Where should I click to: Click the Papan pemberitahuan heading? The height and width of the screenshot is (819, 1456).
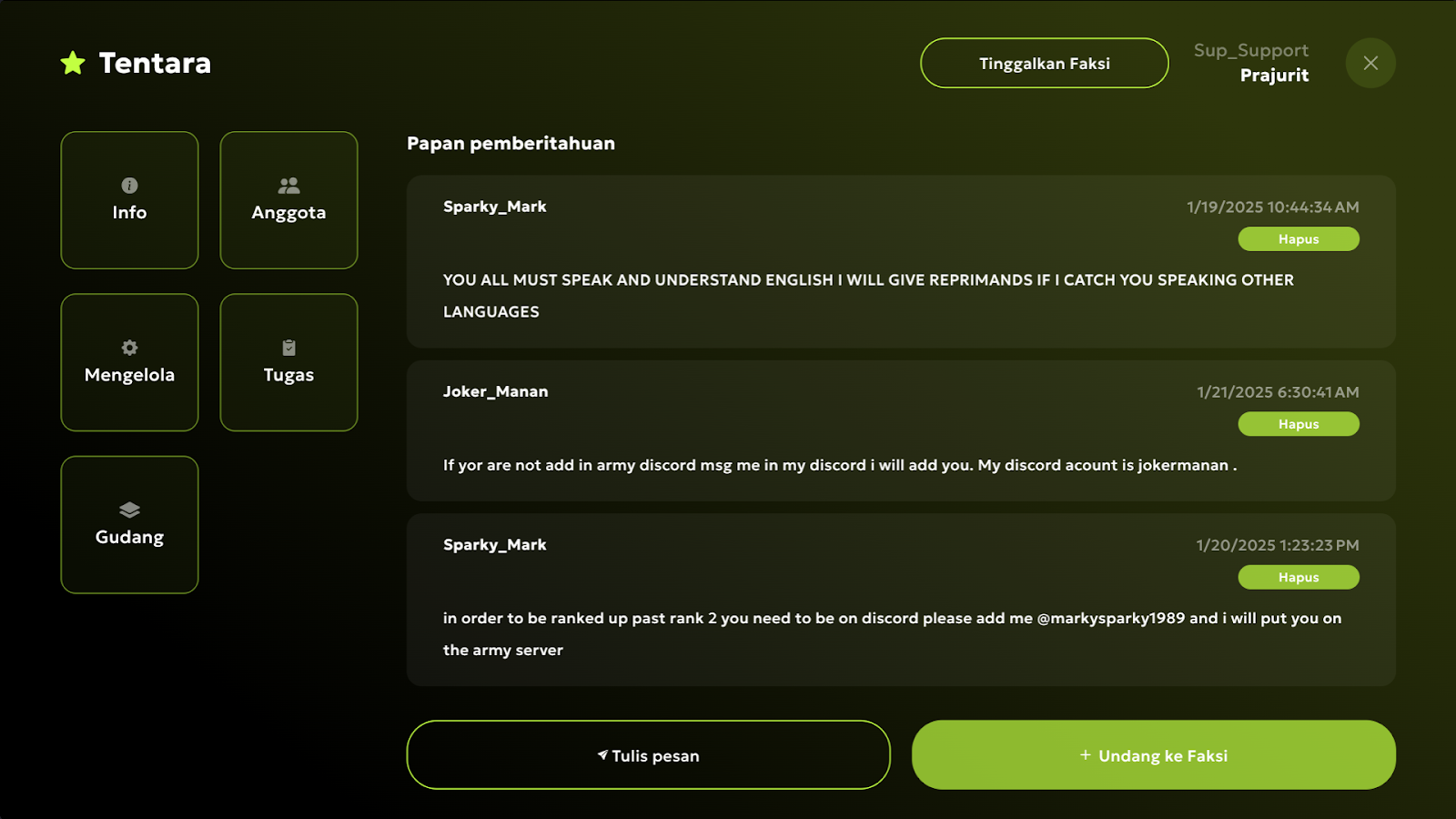511,144
